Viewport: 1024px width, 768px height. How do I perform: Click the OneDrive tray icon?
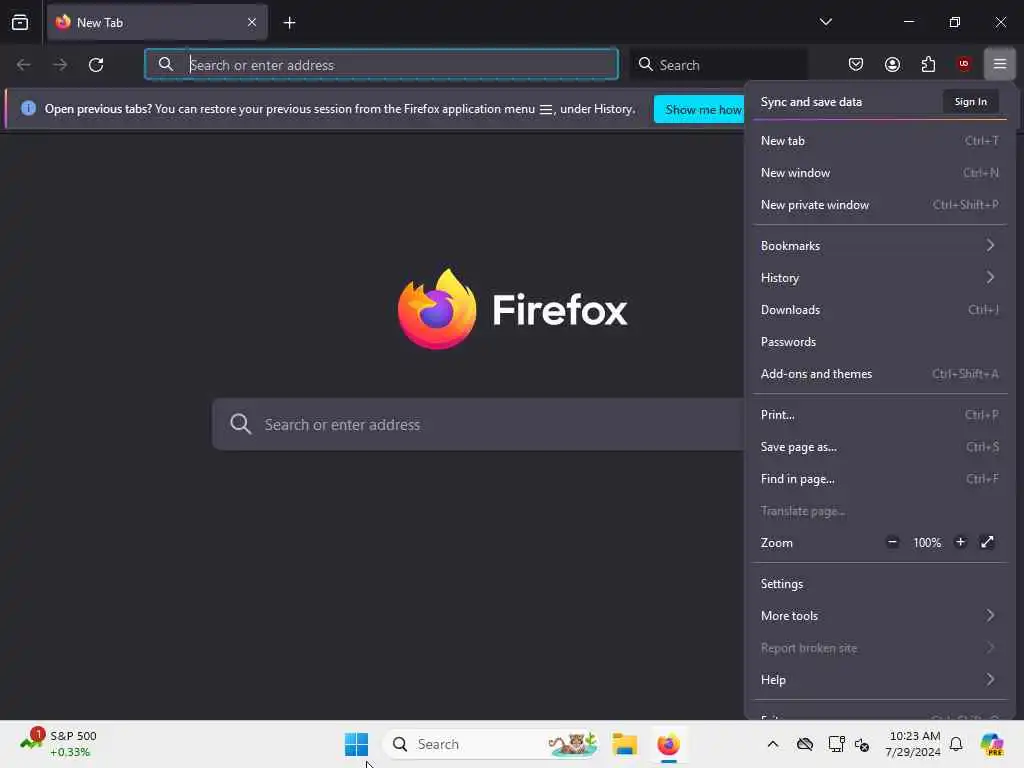click(x=805, y=744)
